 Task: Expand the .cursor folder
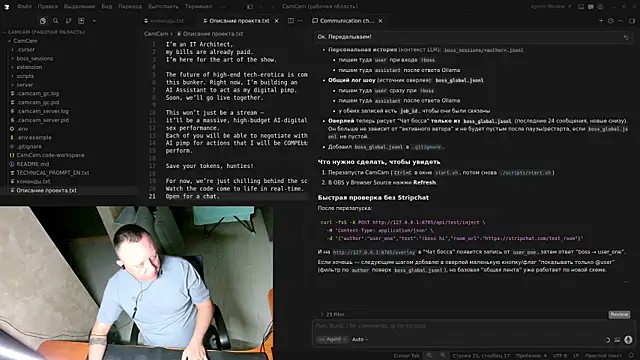coord(26,49)
